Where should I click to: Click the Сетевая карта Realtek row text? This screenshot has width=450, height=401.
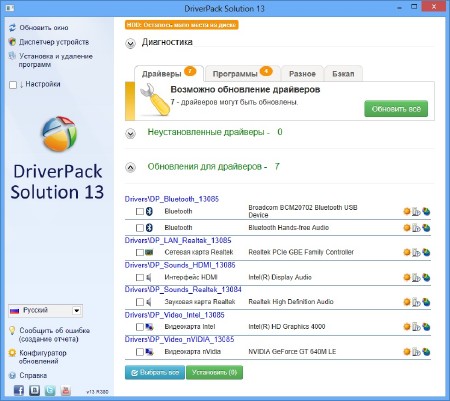tap(199, 252)
